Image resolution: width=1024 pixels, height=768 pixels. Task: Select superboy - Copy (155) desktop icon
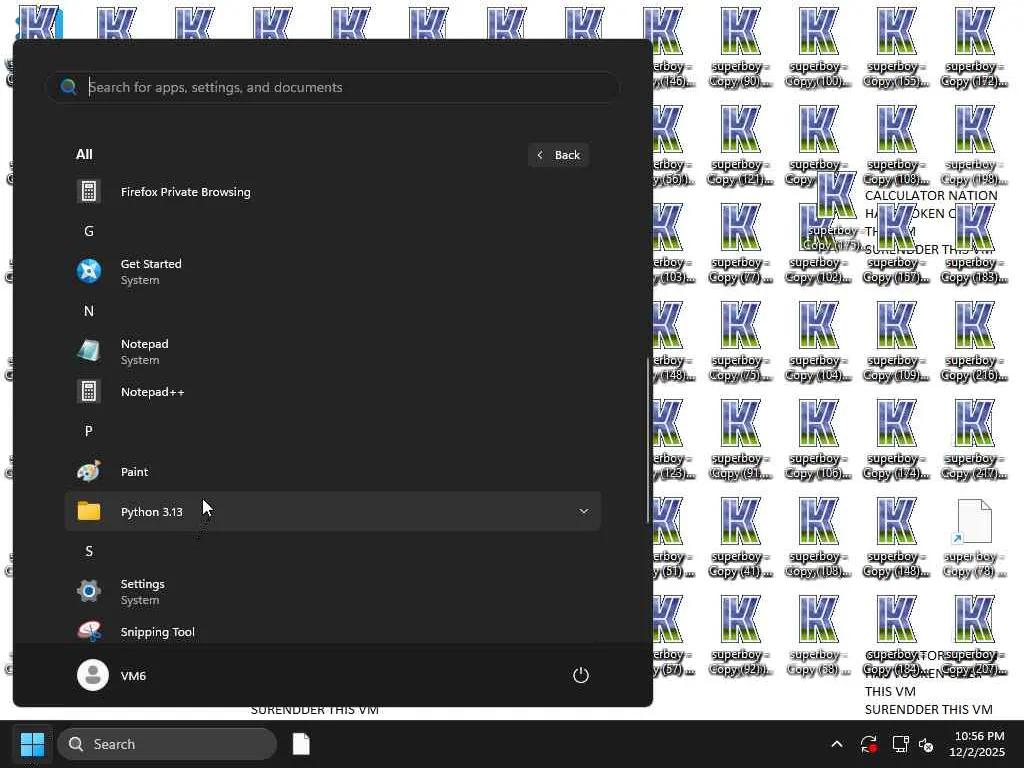pos(896,47)
